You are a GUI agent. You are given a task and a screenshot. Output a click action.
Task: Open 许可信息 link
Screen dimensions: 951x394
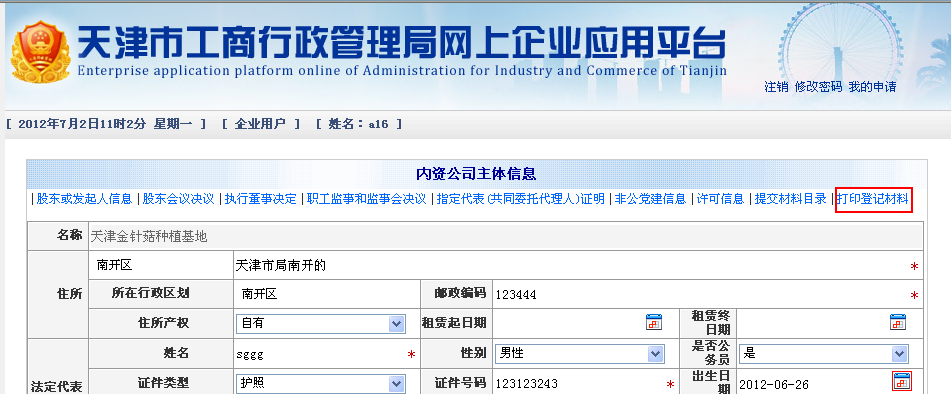point(720,199)
